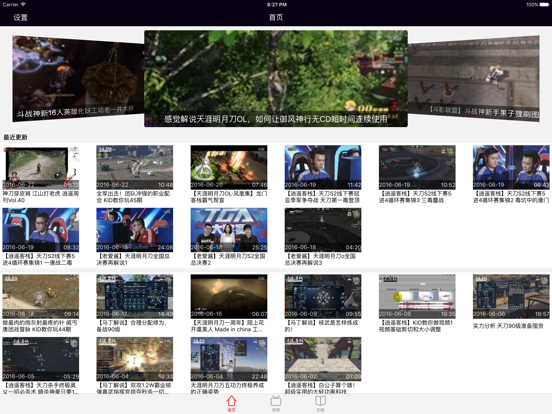Select left carousel card 斗战神新16人英雄
This screenshot has height=414, width=552.
(x=78, y=79)
